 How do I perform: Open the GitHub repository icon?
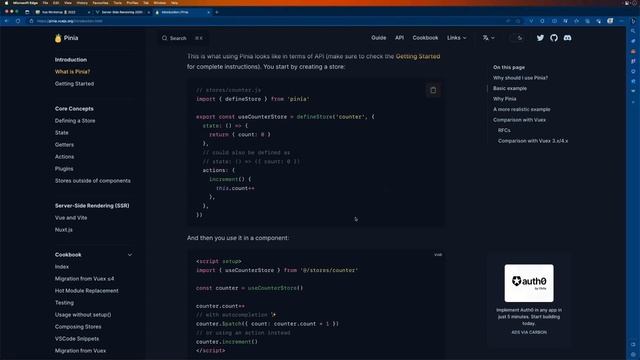click(554, 38)
